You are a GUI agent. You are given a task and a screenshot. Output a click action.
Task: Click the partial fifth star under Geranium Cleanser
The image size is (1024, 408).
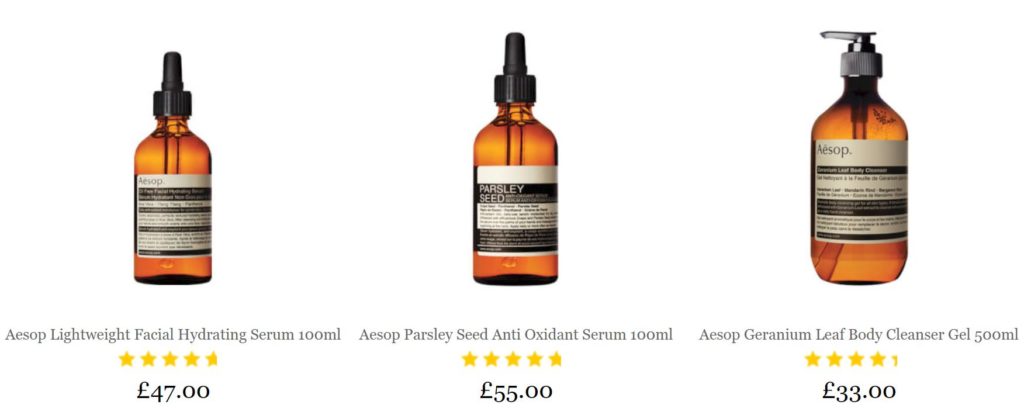point(894,358)
